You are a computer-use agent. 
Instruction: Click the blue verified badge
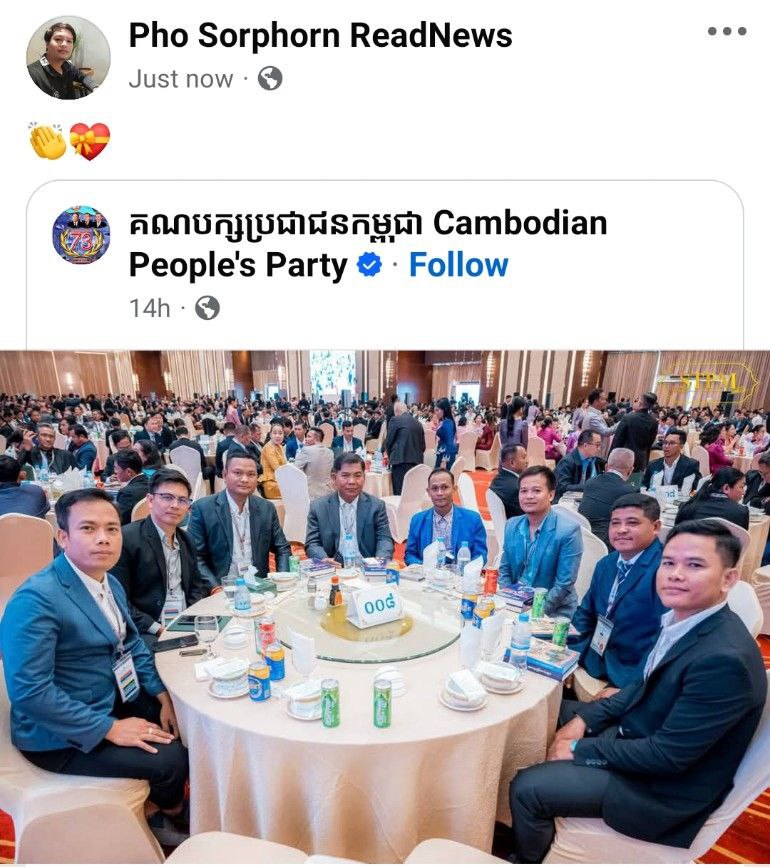pyautogui.click(x=369, y=265)
